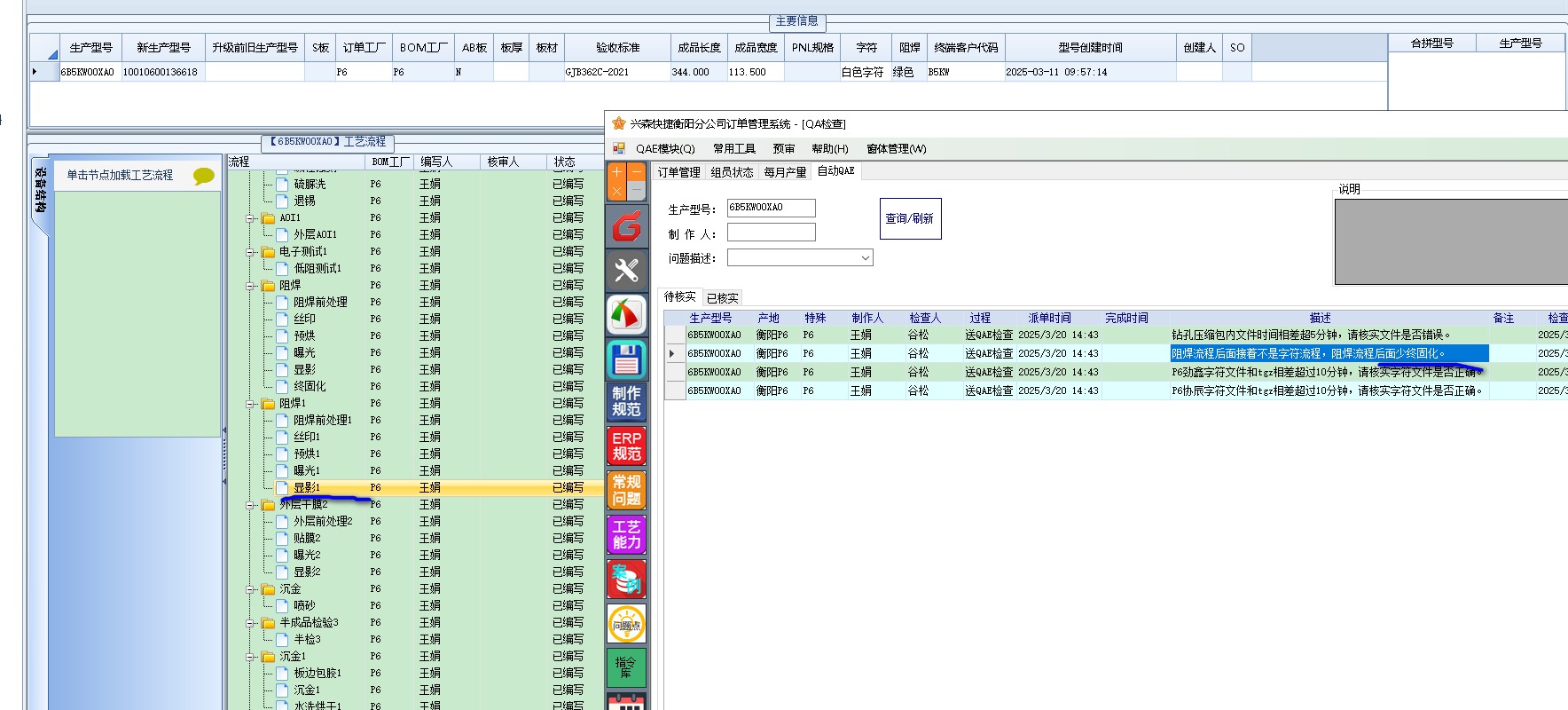Collapse the 沉金 tree node
The height and width of the screenshot is (710, 1568).
coord(250,589)
